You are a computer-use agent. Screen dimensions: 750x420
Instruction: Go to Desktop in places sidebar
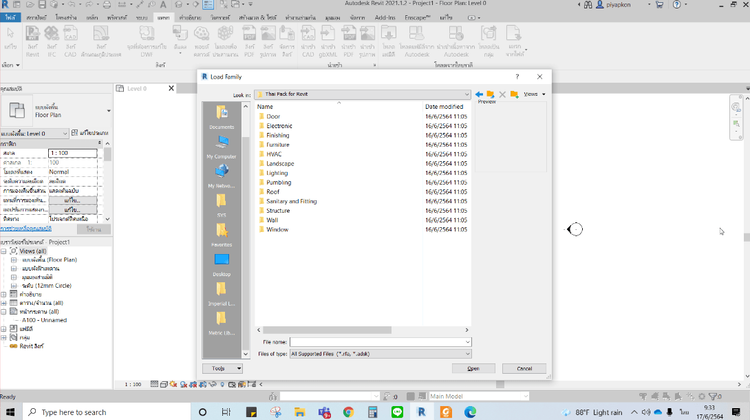pos(221,265)
